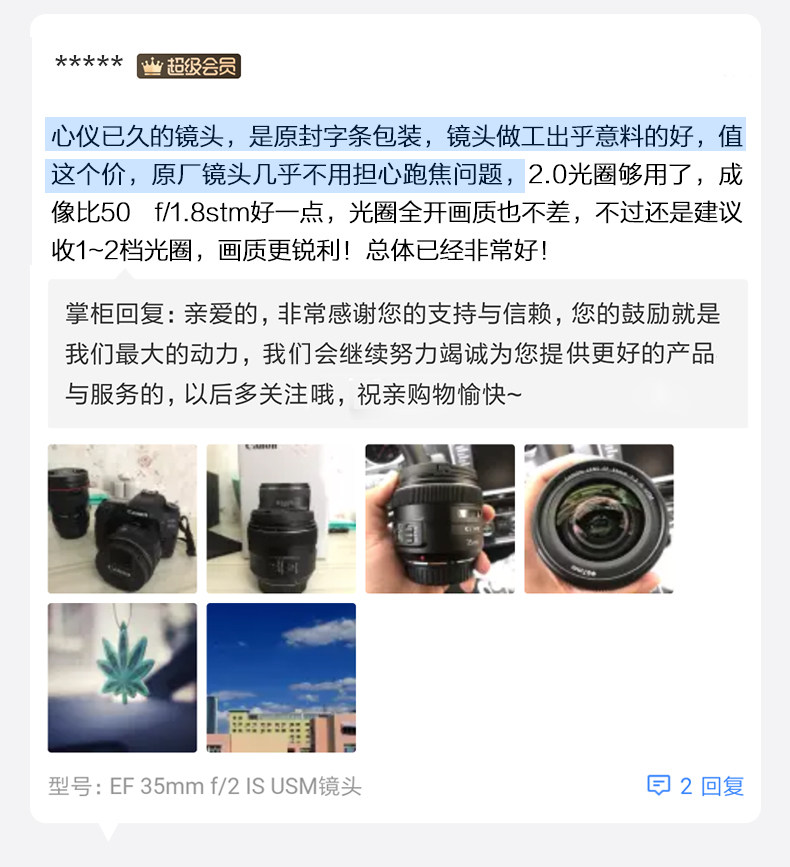790x867 pixels.
Task: Open the camera with two lenses photo
Action: (x=122, y=519)
